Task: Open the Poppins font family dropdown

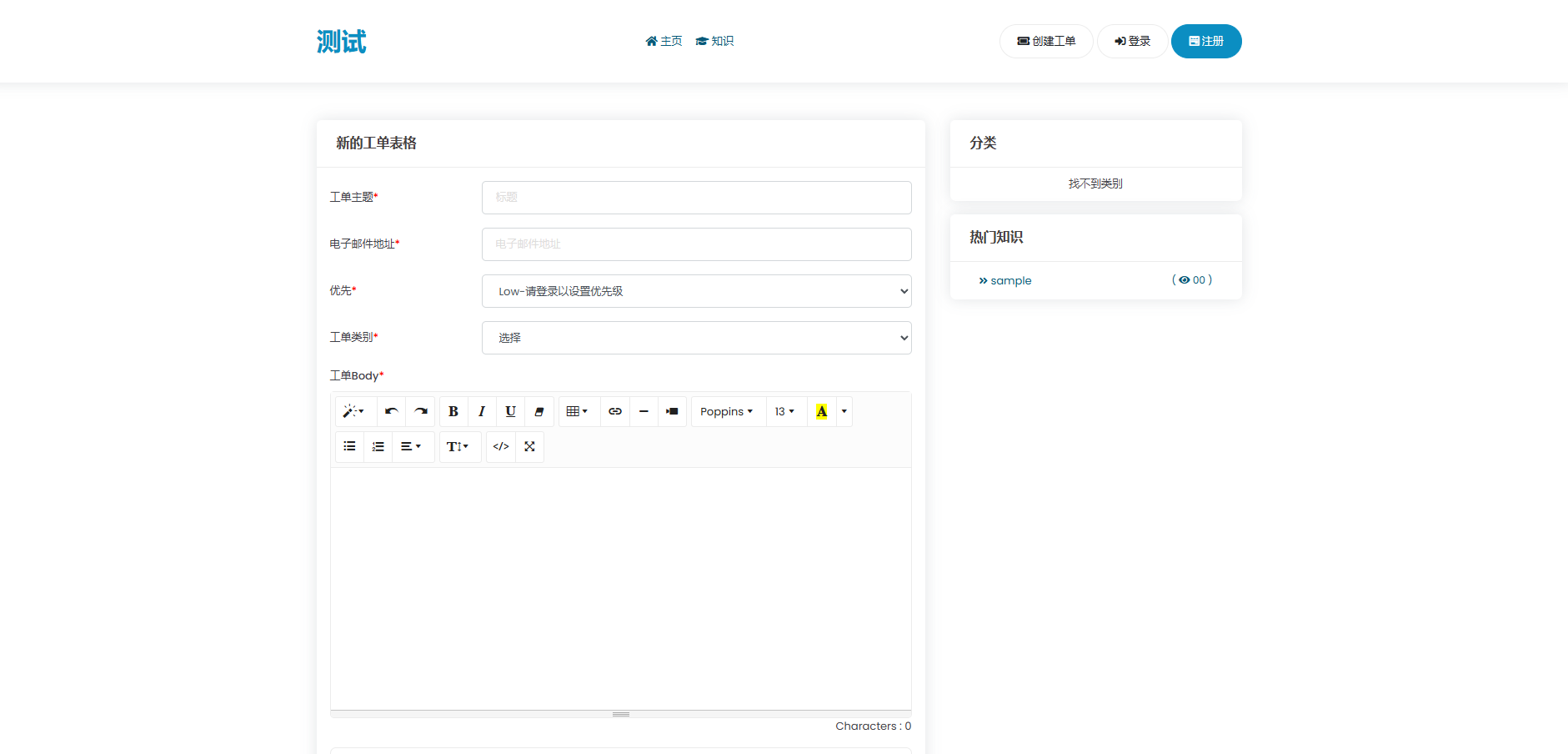Action: pos(727,411)
